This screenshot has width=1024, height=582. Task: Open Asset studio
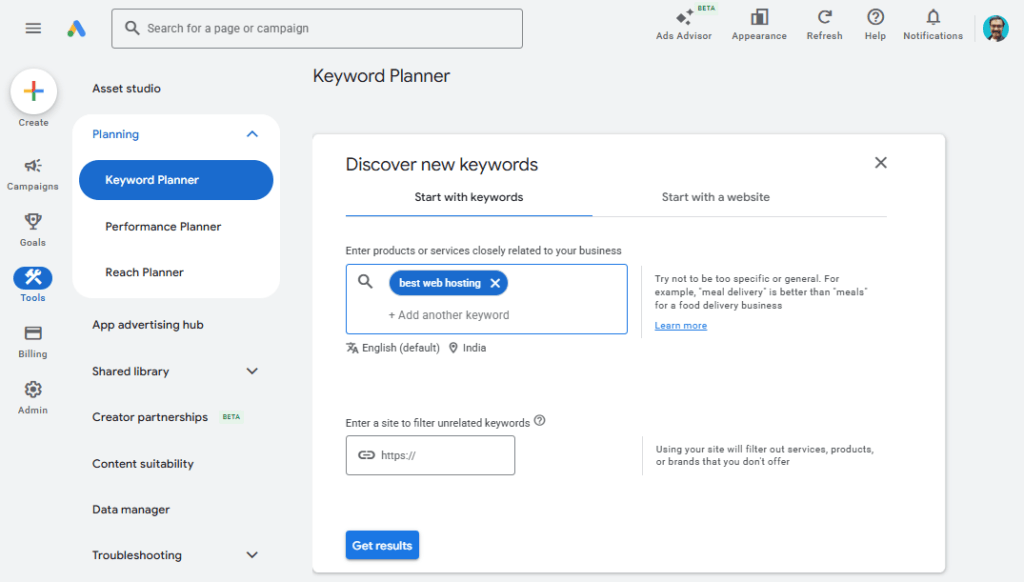tap(126, 88)
